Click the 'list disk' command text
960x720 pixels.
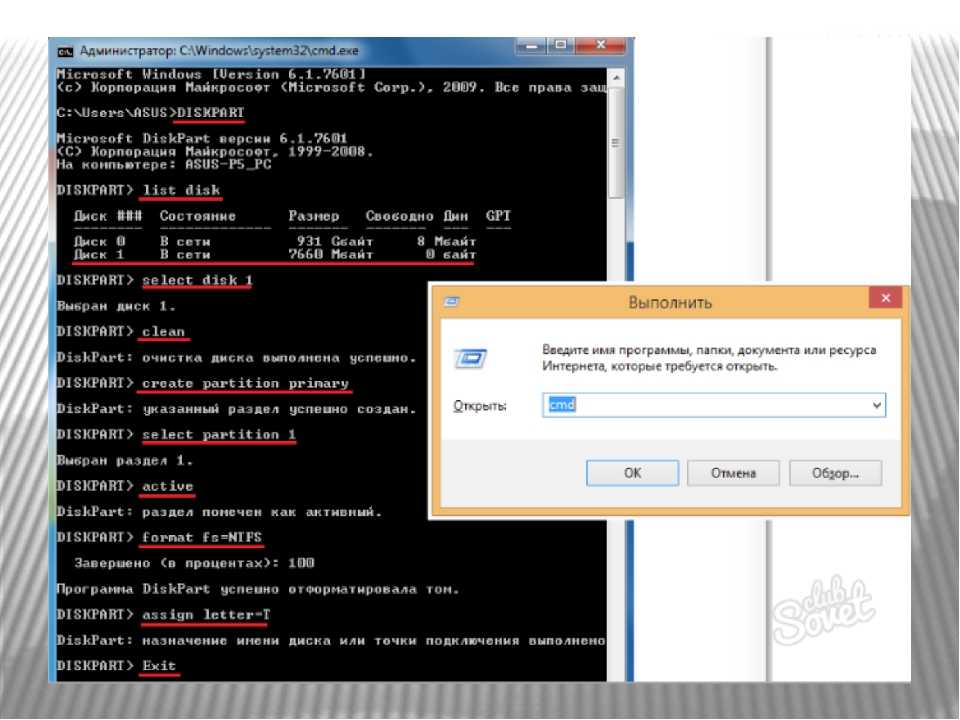(181, 190)
